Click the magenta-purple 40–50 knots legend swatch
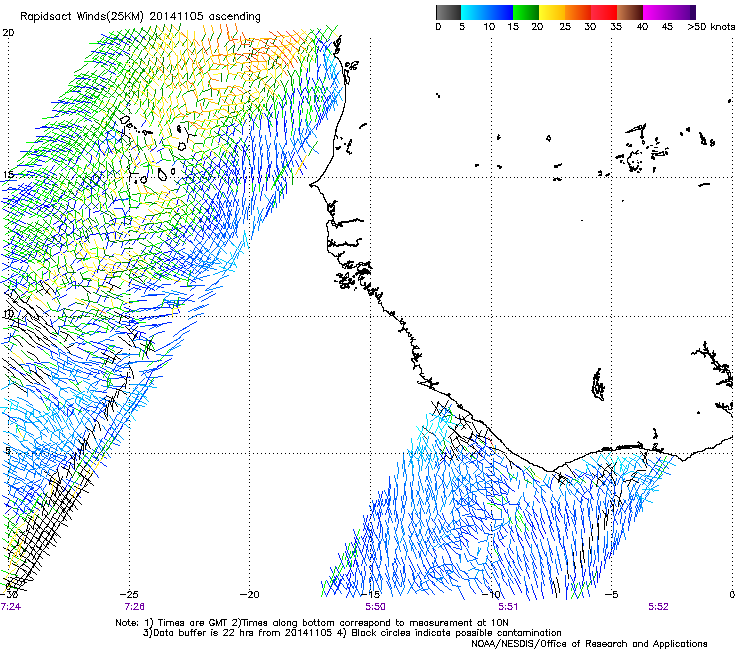 pyautogui.click(x=669, y=12)
